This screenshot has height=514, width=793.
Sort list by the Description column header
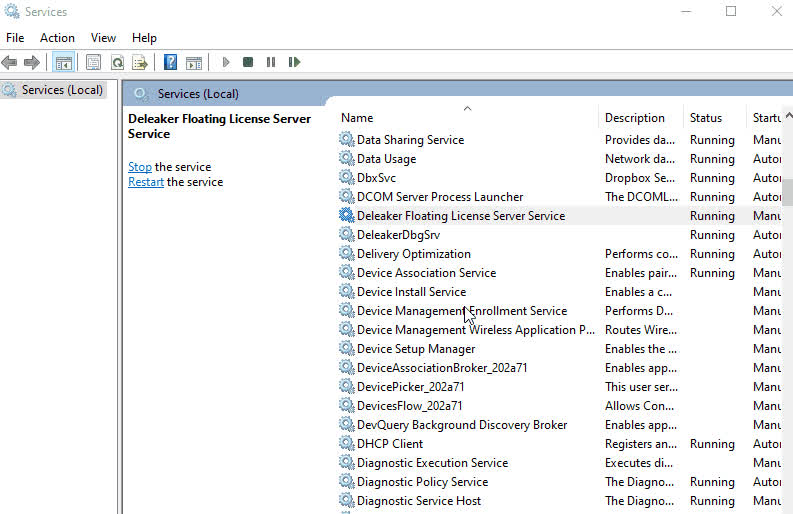pos(634,118)
